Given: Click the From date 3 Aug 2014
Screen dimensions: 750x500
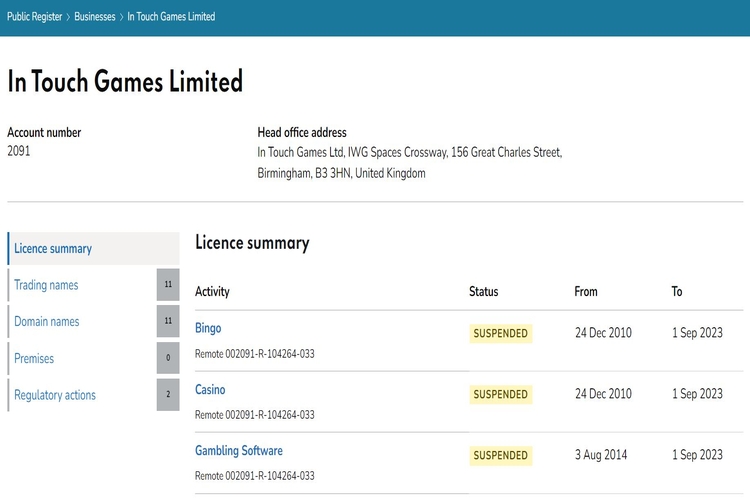Looking at the screenshot, I should click(601, 455).
